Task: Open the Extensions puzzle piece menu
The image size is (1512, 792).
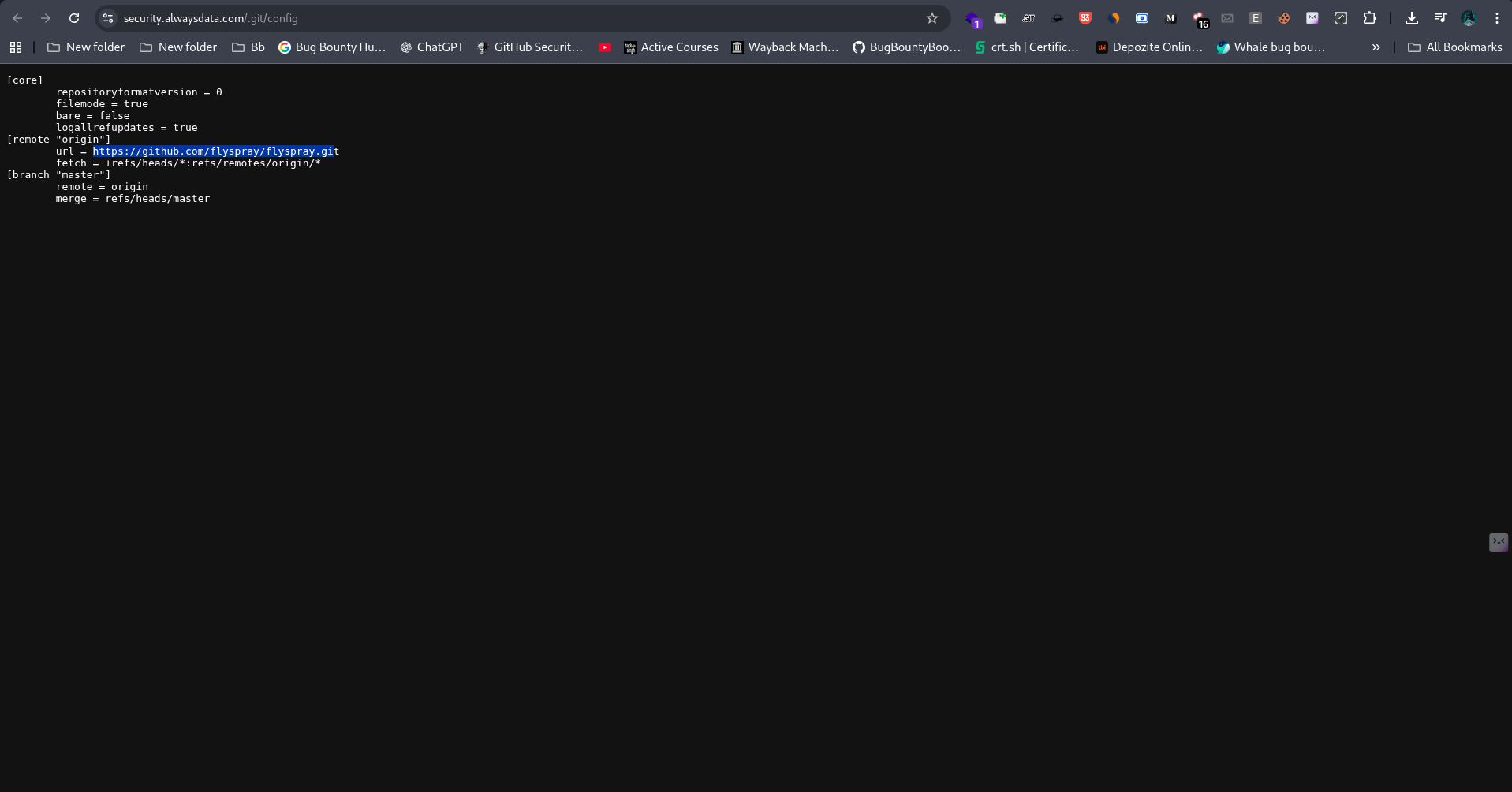Action: point(1369,18)
